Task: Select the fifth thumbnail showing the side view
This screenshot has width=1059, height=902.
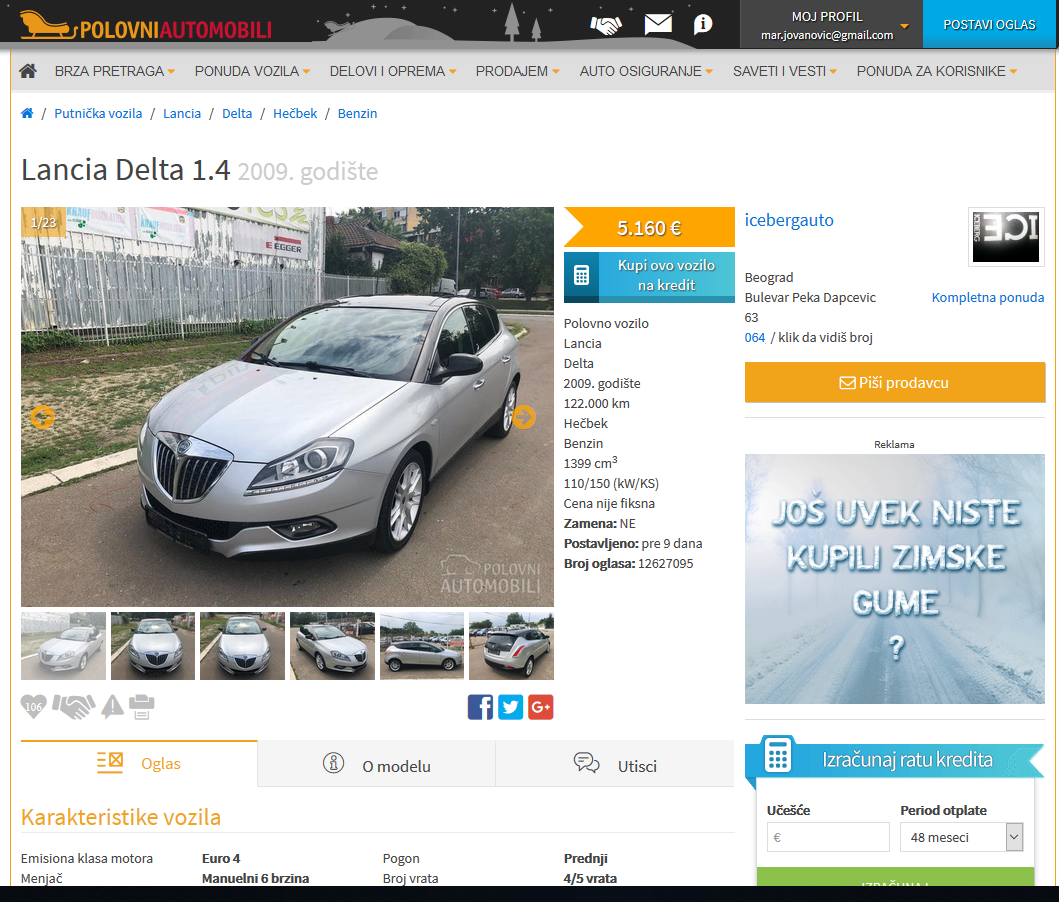Action: click(422, 646)
